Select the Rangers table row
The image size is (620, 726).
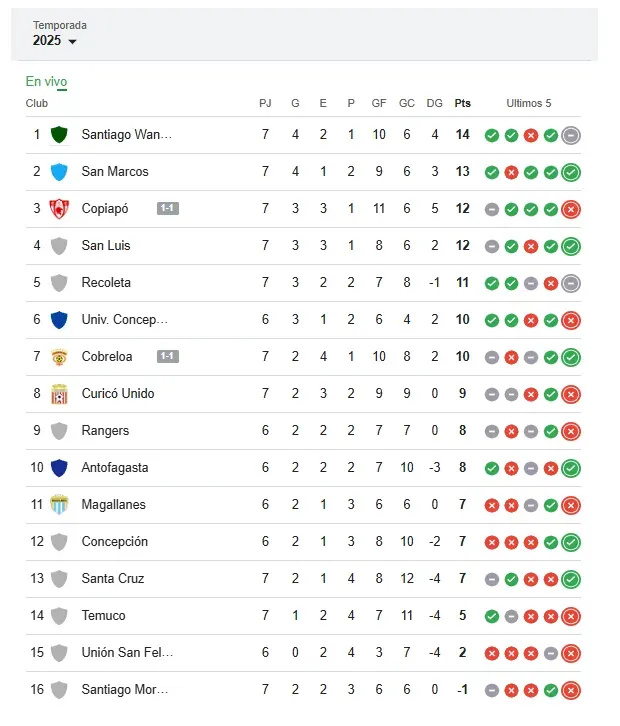pos(300,431)
